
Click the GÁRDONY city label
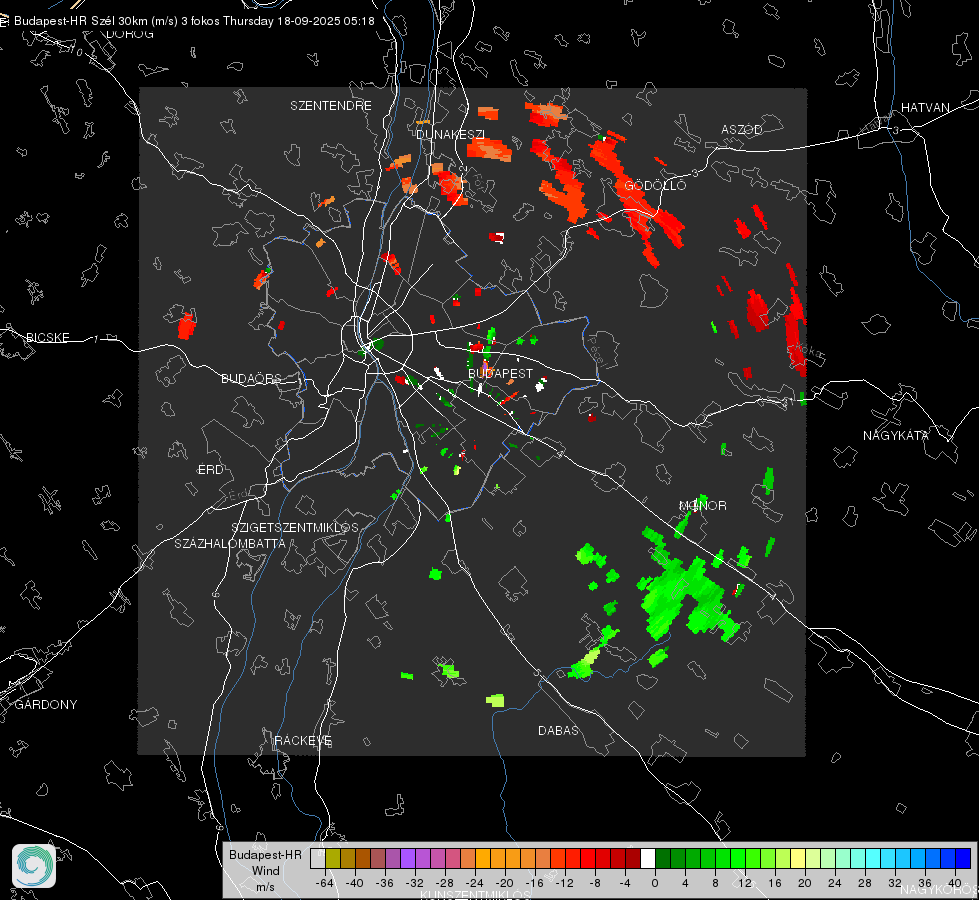coord(46,705)
